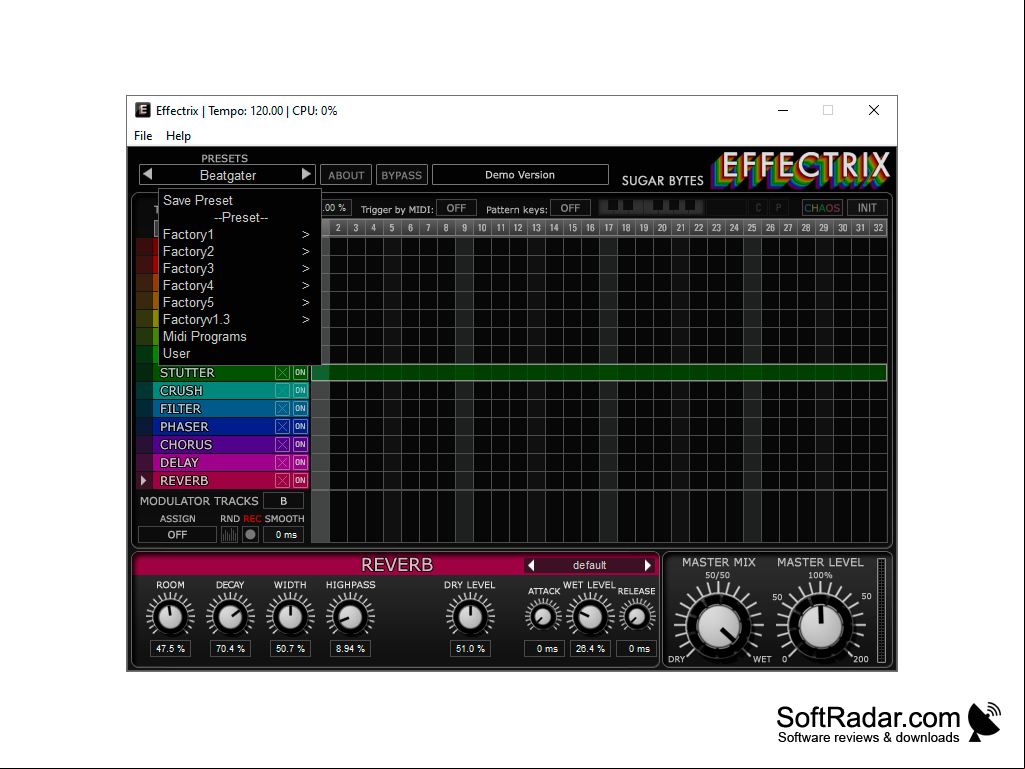Expand the Factory3 preset submenu
Screen dimensions: 1025x769
[239, 268]
